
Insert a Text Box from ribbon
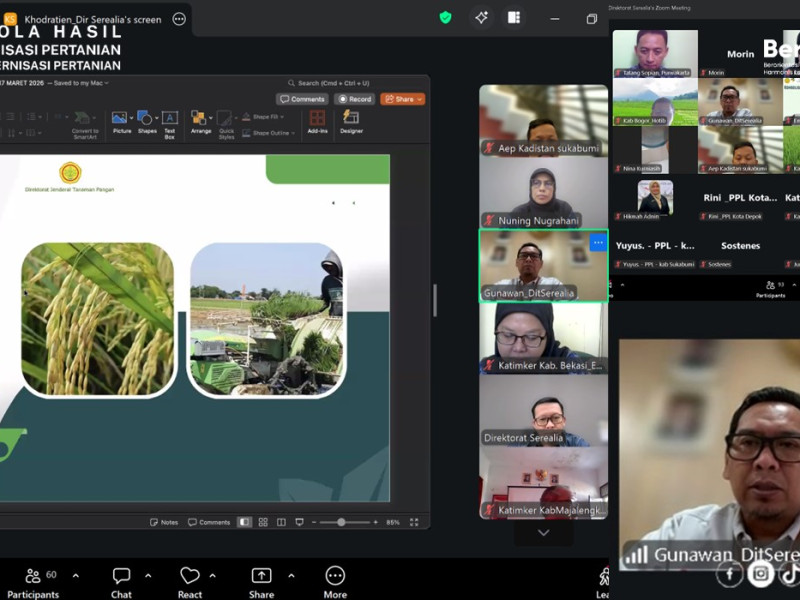tap(170, 122)
